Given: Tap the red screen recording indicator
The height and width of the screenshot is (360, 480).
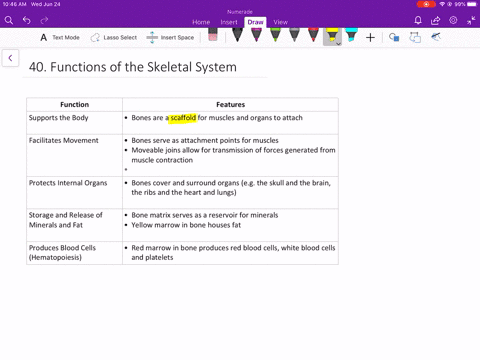Looking at the screenshot, I should point(426,4).
